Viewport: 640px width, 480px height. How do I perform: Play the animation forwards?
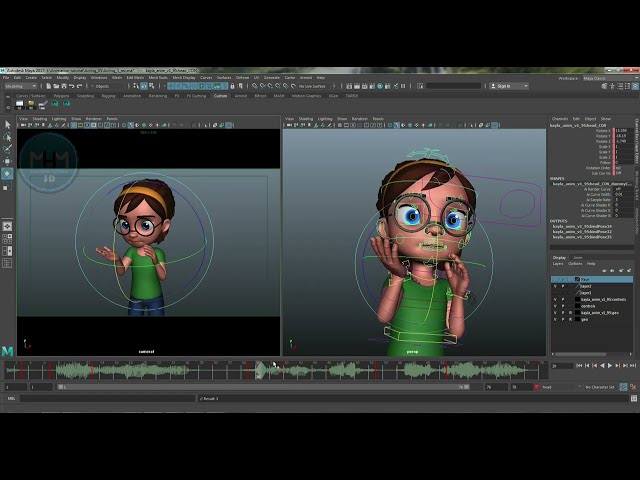point(610,366)
